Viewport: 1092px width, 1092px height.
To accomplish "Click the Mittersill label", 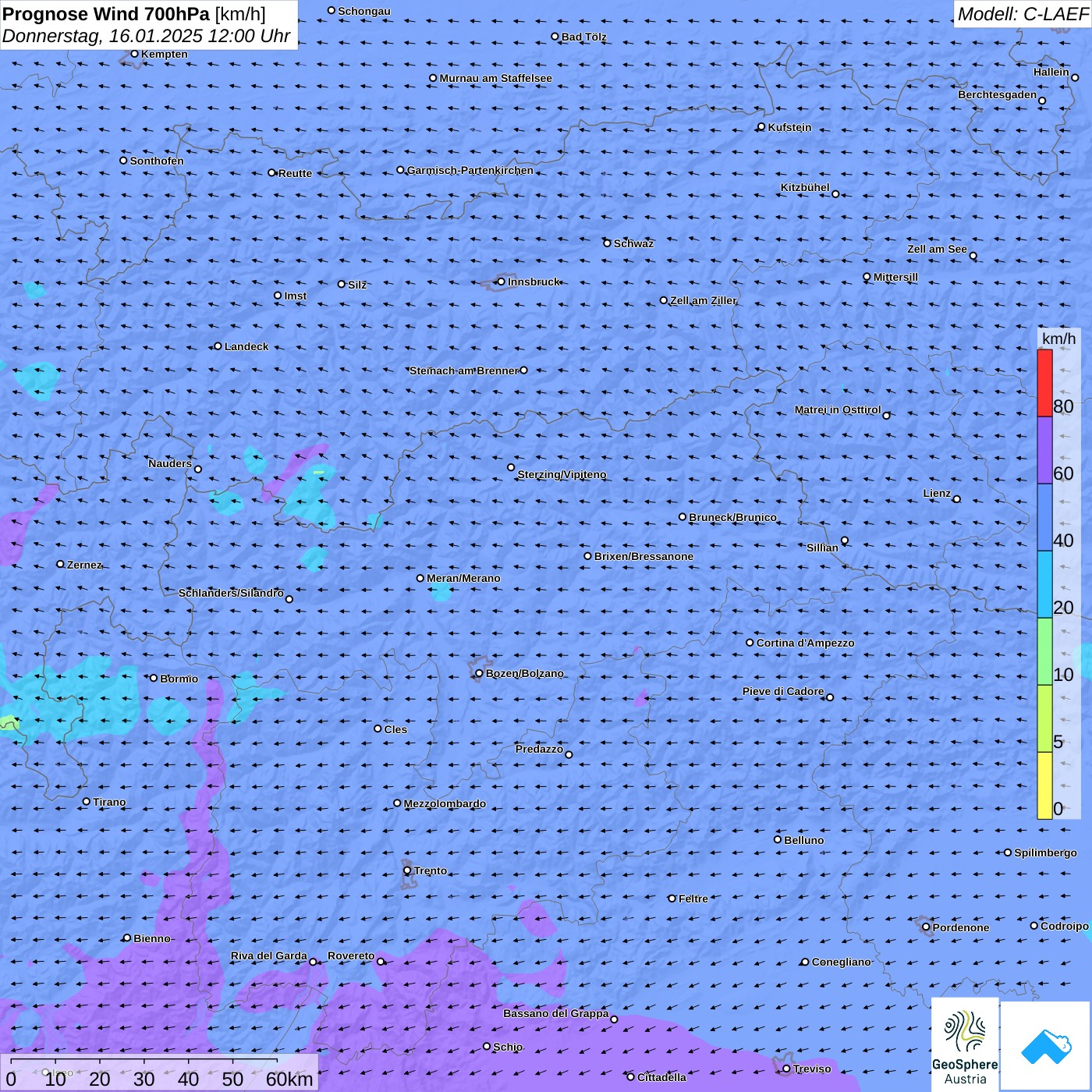I will click(x=895, y=277).
